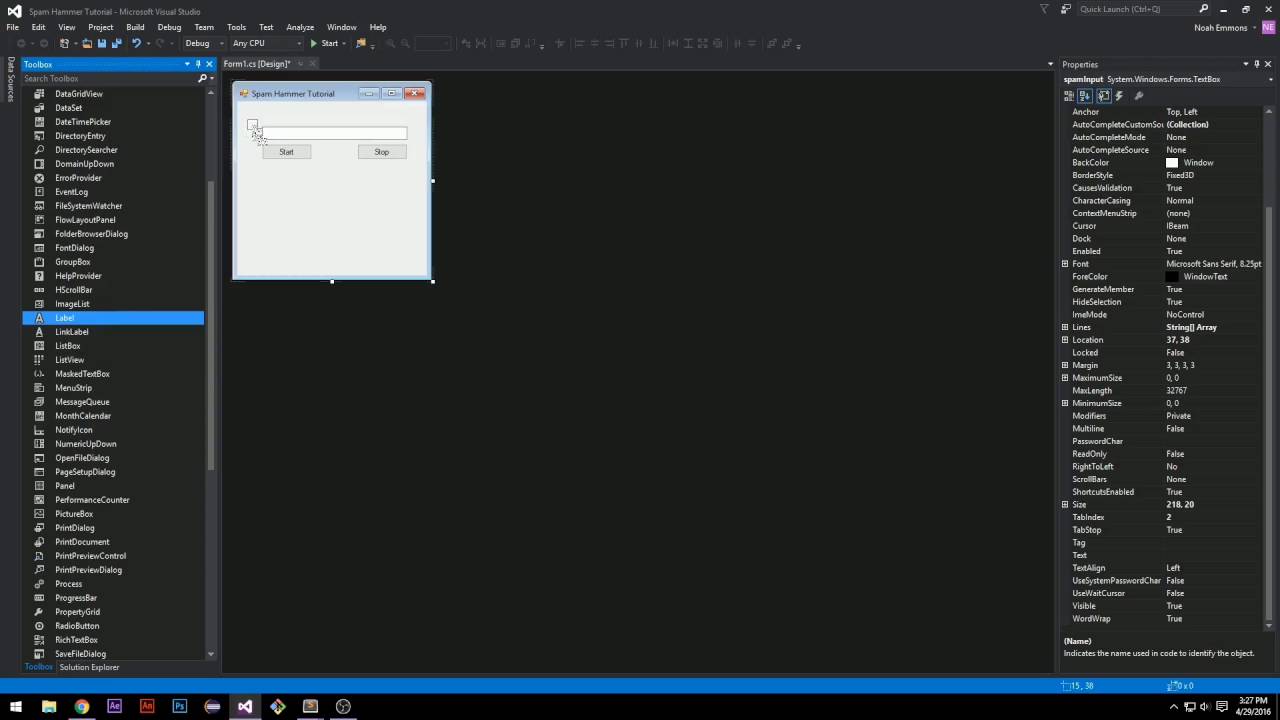Click the Multiline property value False
This screenshot has height=720, width=1280.
[x=1175, y=429]
